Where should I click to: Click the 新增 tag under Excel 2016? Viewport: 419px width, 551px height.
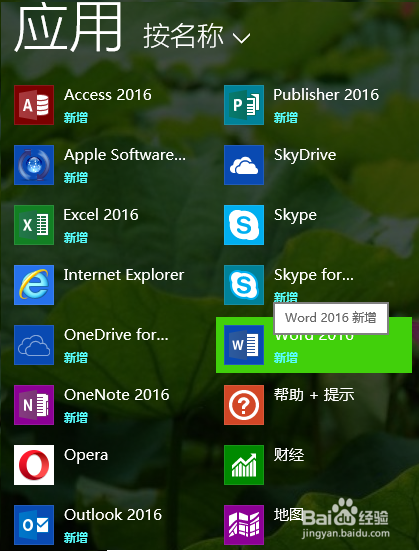[76, 238]
